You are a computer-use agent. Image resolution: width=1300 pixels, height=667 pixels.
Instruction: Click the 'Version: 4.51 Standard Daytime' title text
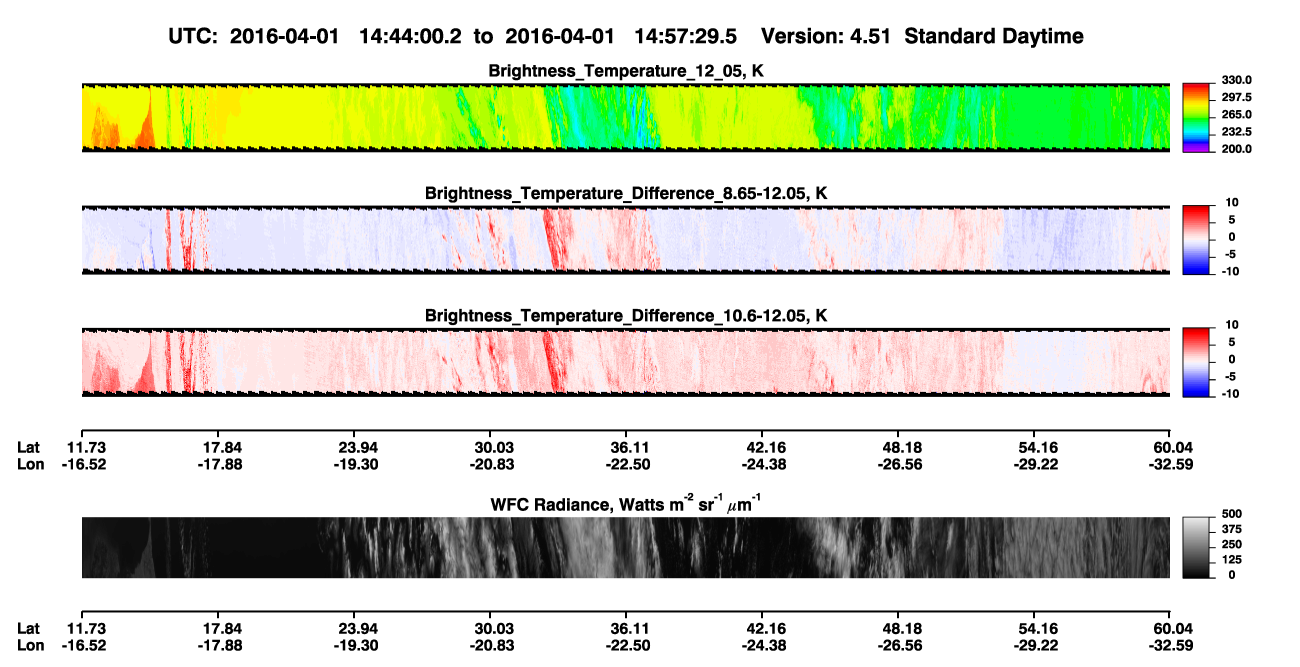922,36
